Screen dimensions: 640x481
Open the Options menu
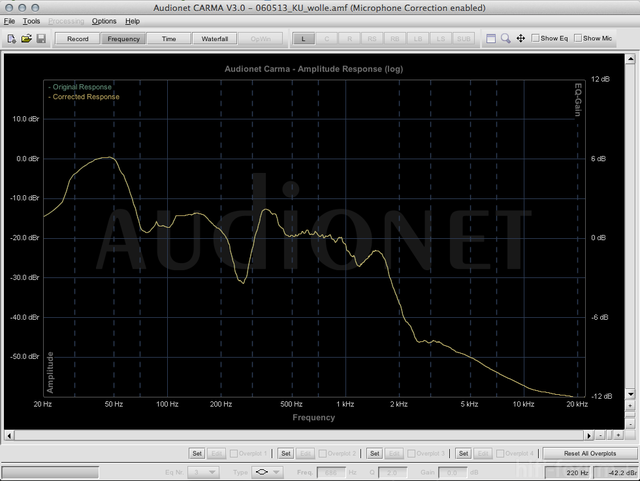tap(104, 21)
